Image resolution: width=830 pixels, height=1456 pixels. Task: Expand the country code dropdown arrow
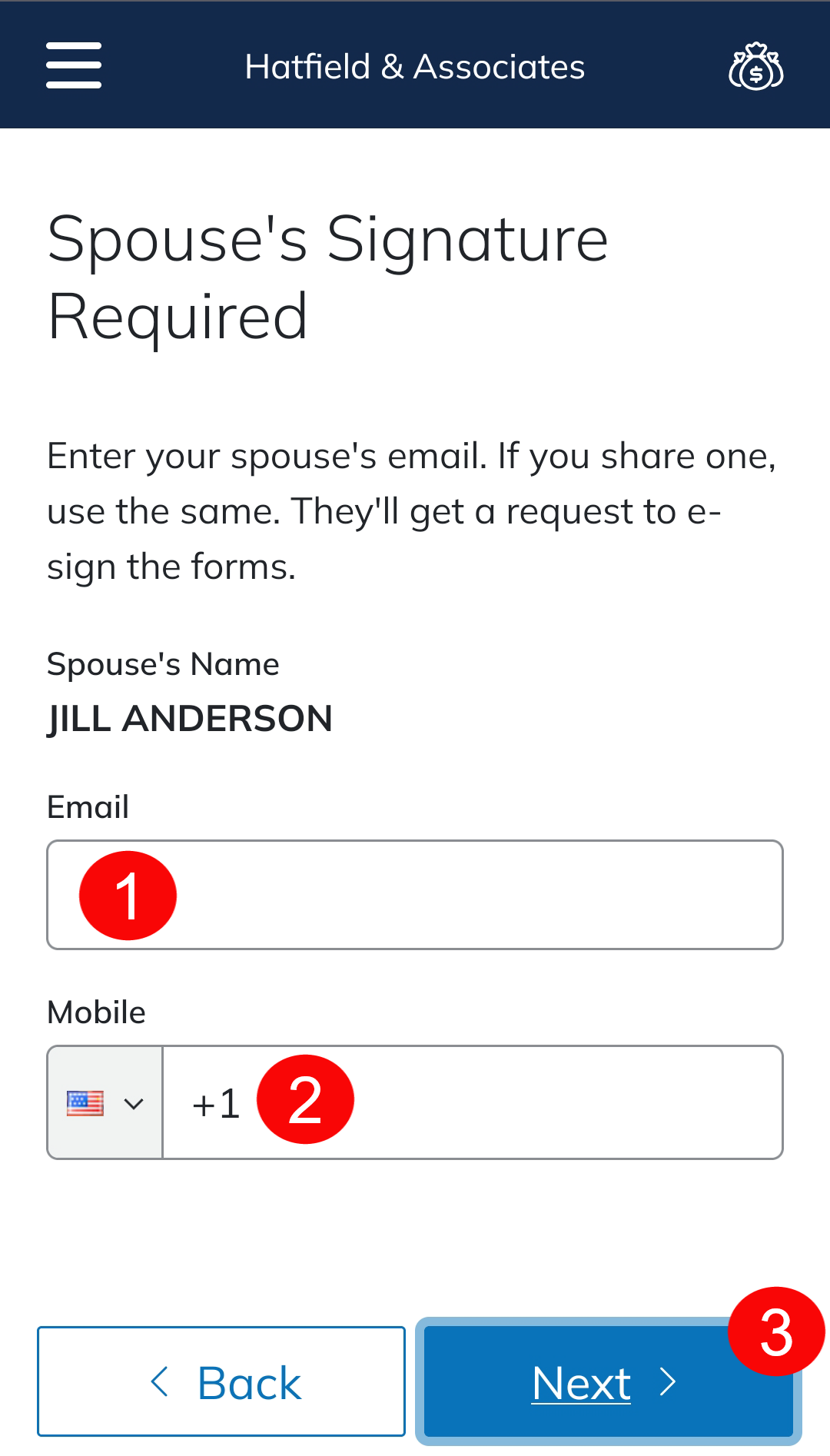pos(134,1104)
